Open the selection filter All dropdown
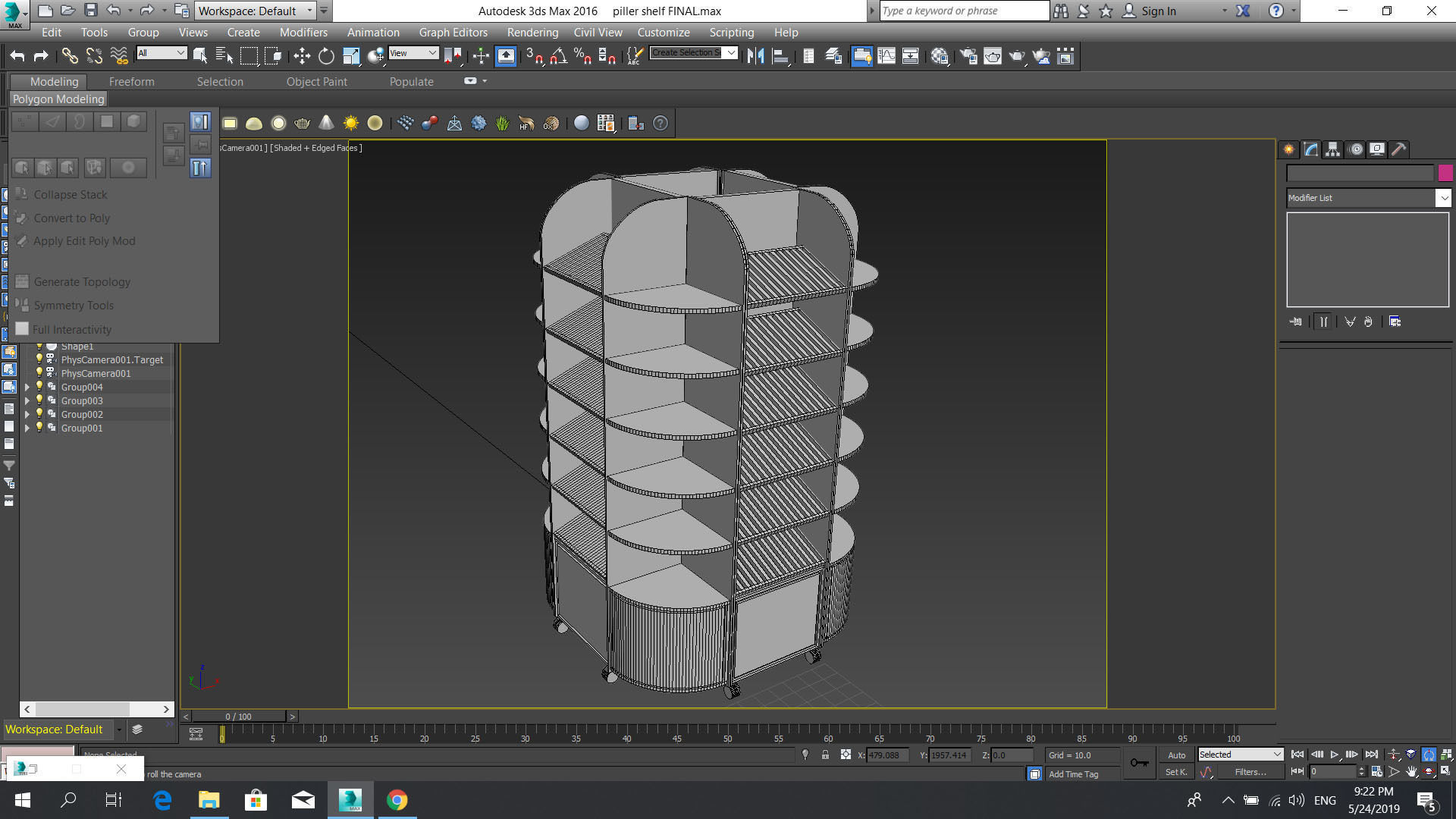 162,53
